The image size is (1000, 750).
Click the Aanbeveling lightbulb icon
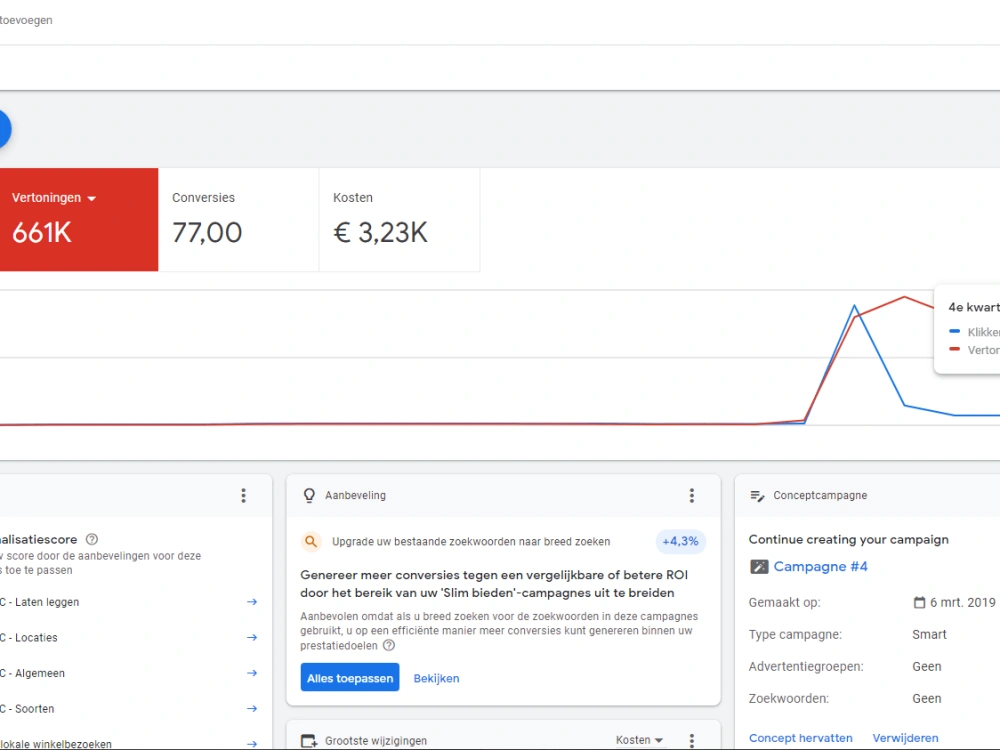tap(309, 496)
